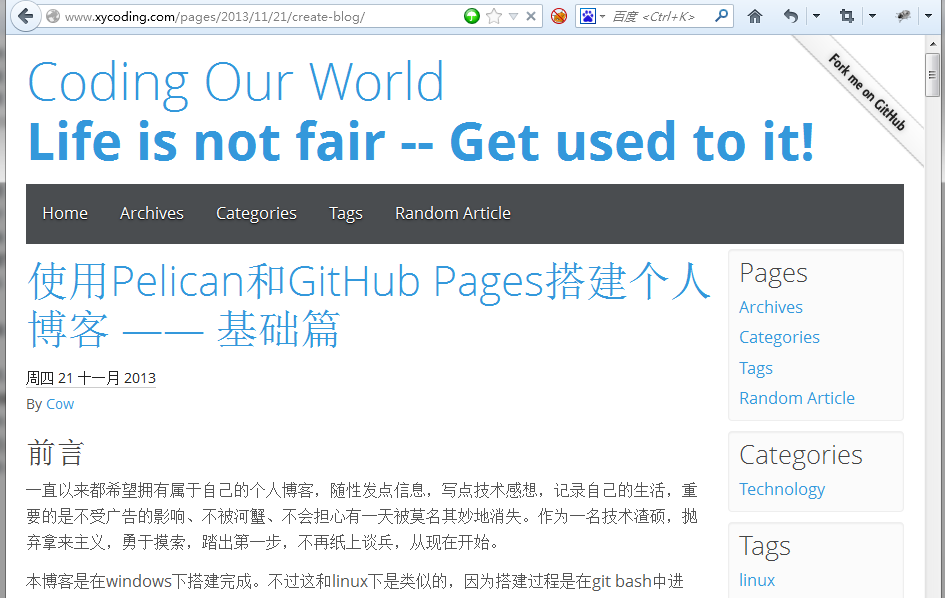Image resolution: width=945 pixels, height=598 pixels.
Task: Open Archives in the navigation bar
Action: click(x=152, y=213)
